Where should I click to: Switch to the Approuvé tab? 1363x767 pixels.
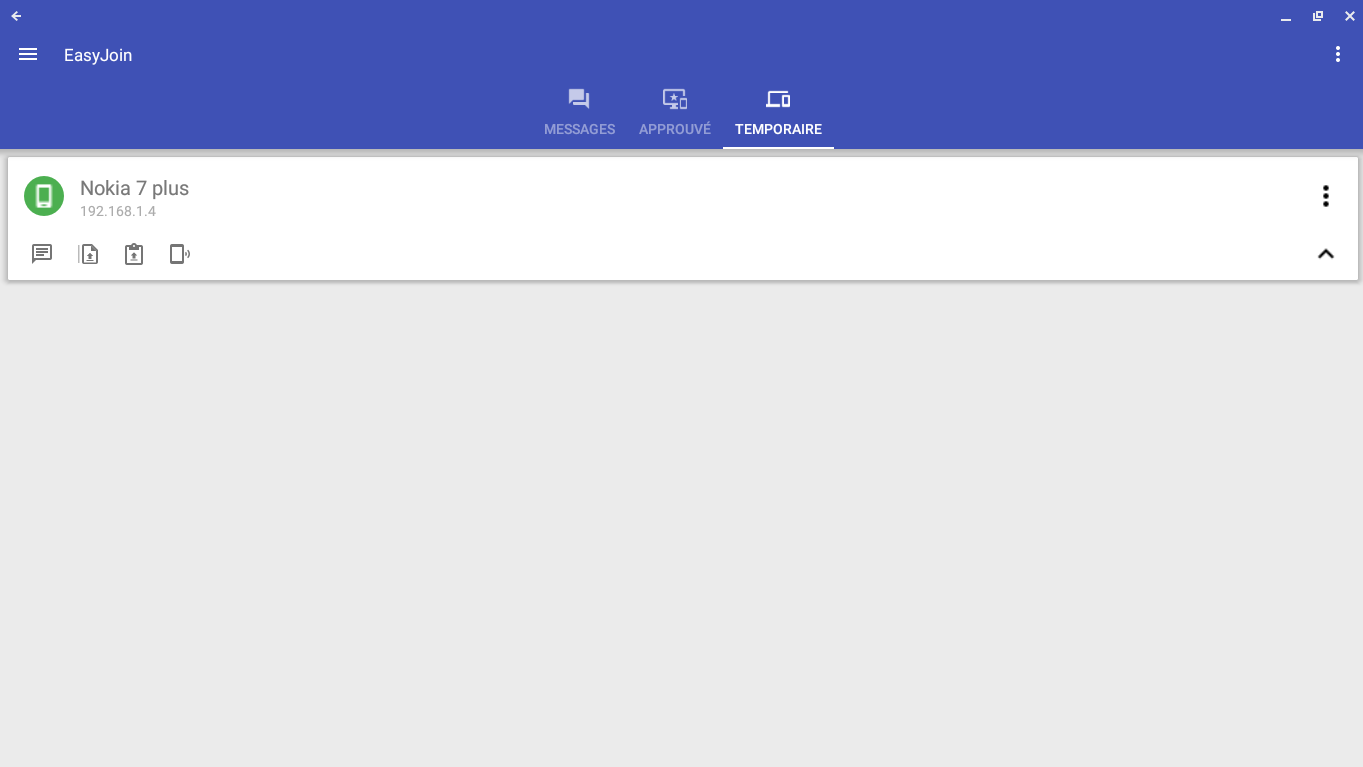(x=675, y=112)
